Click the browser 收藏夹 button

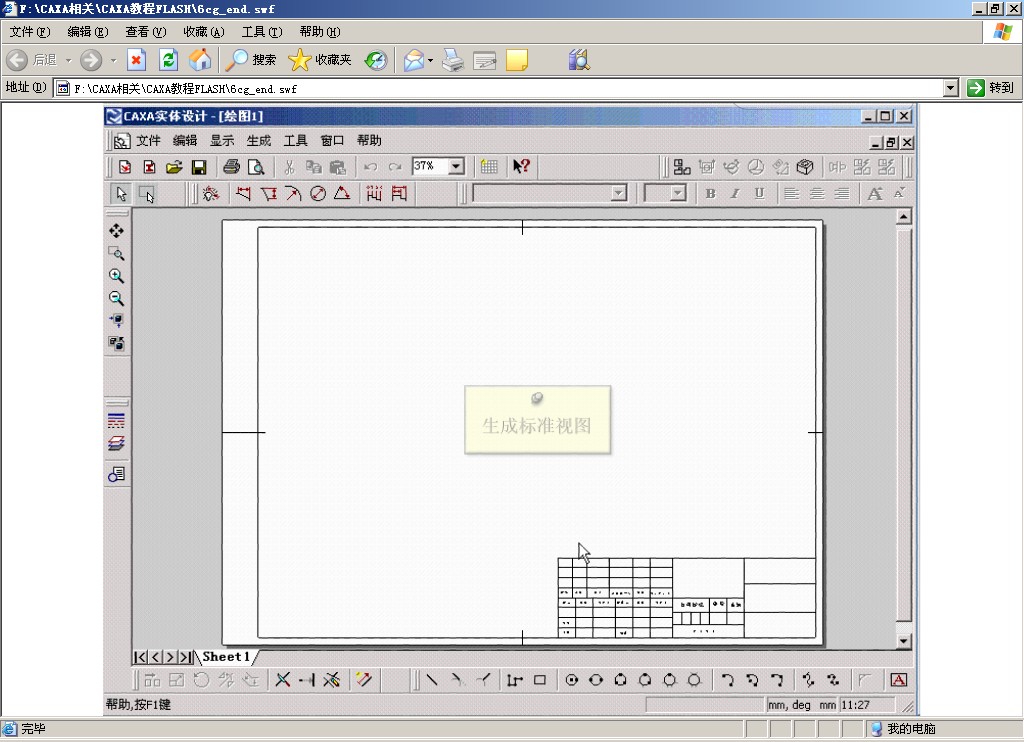pyautogui.click(x=320, y=60)
